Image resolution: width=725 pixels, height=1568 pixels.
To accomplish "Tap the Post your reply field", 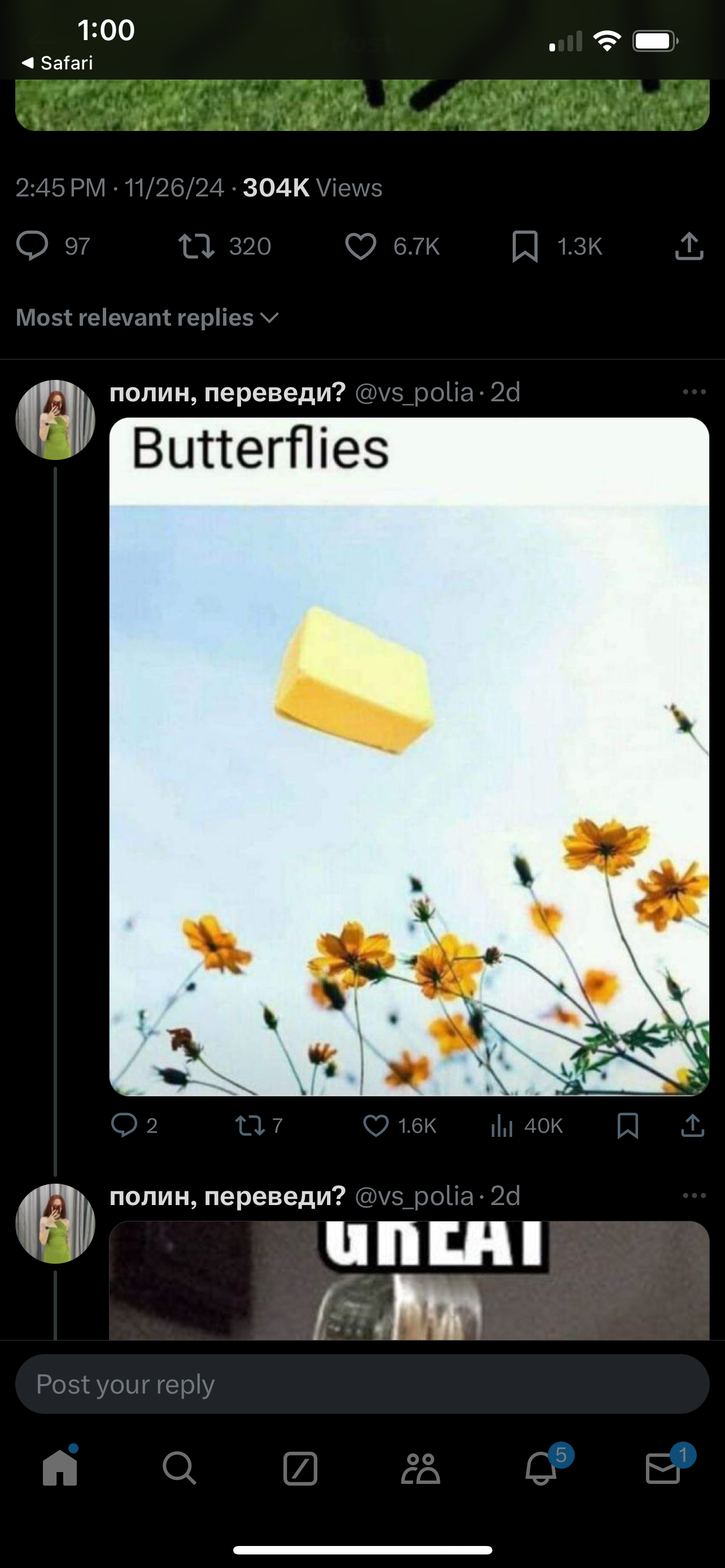I will (362, 1383).
